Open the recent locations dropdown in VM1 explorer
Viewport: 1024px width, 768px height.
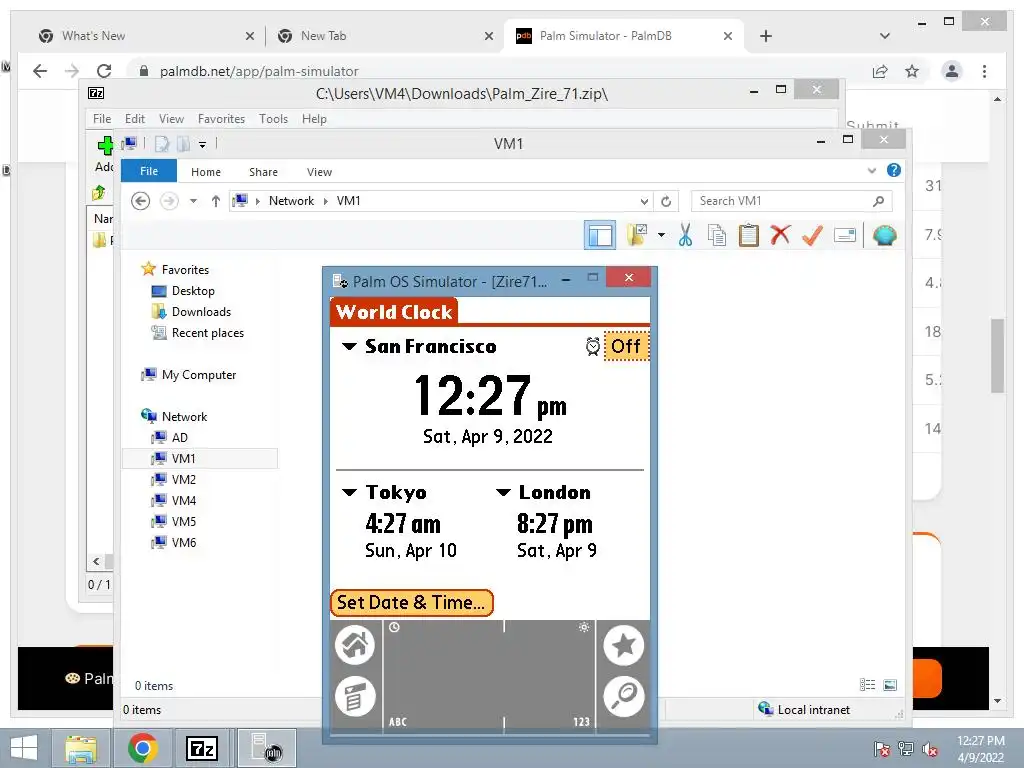point(193,201)
